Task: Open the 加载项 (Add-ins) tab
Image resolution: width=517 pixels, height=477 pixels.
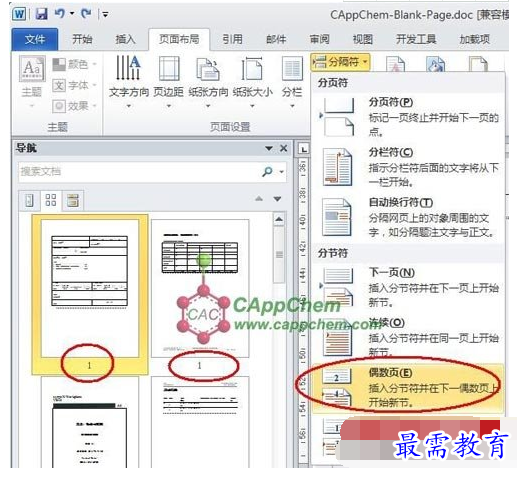Action: [475, 39]
